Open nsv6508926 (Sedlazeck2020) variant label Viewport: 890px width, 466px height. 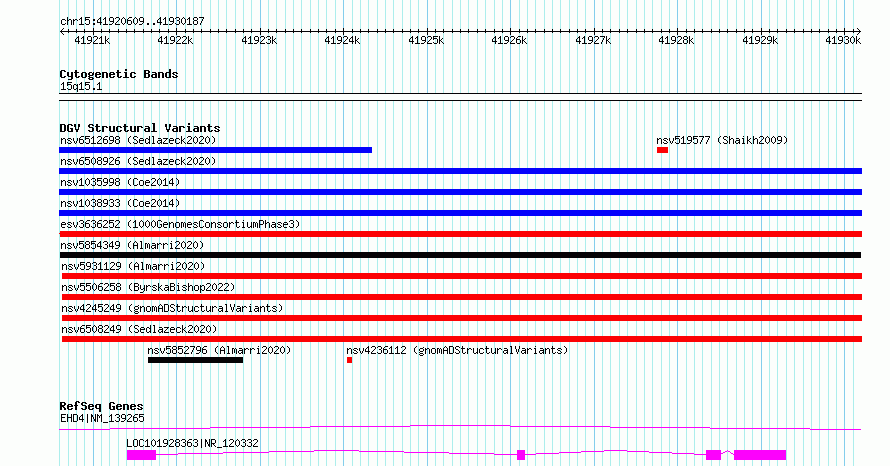pyautogui.click(x=138, y=161)
